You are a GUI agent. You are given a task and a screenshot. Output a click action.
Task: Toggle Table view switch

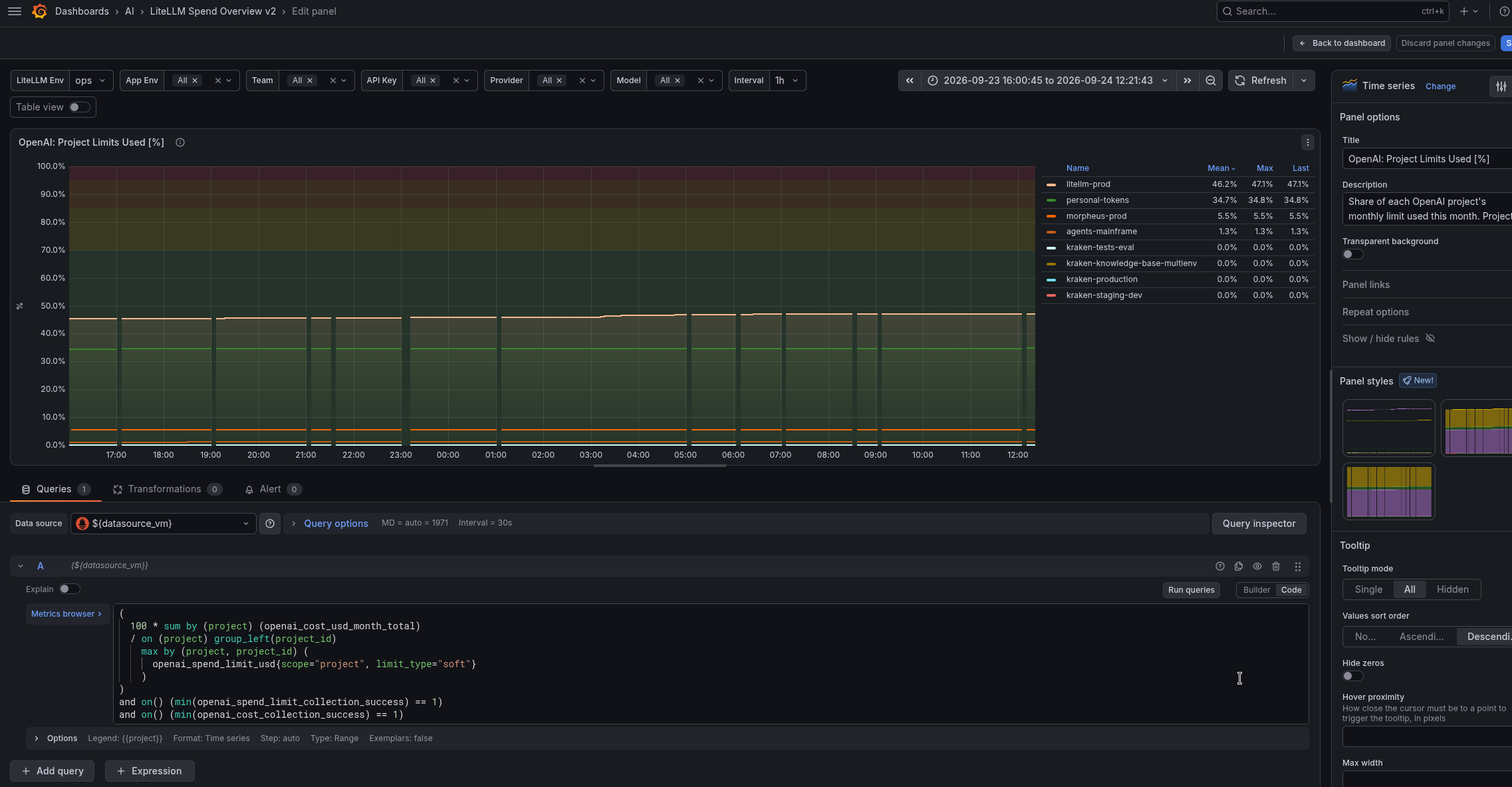click(x=79, y=107)
